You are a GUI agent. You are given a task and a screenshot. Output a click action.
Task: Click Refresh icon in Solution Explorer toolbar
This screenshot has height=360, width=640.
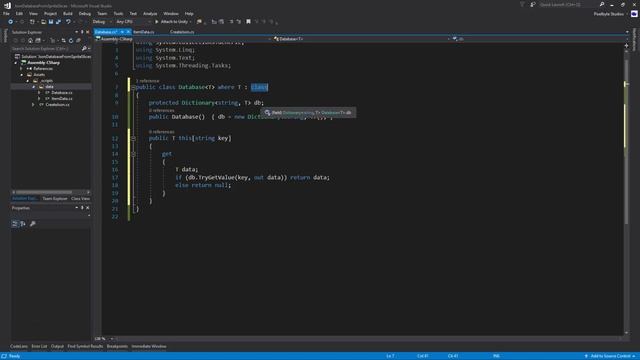pyautogui.click(x=71, y=40)
